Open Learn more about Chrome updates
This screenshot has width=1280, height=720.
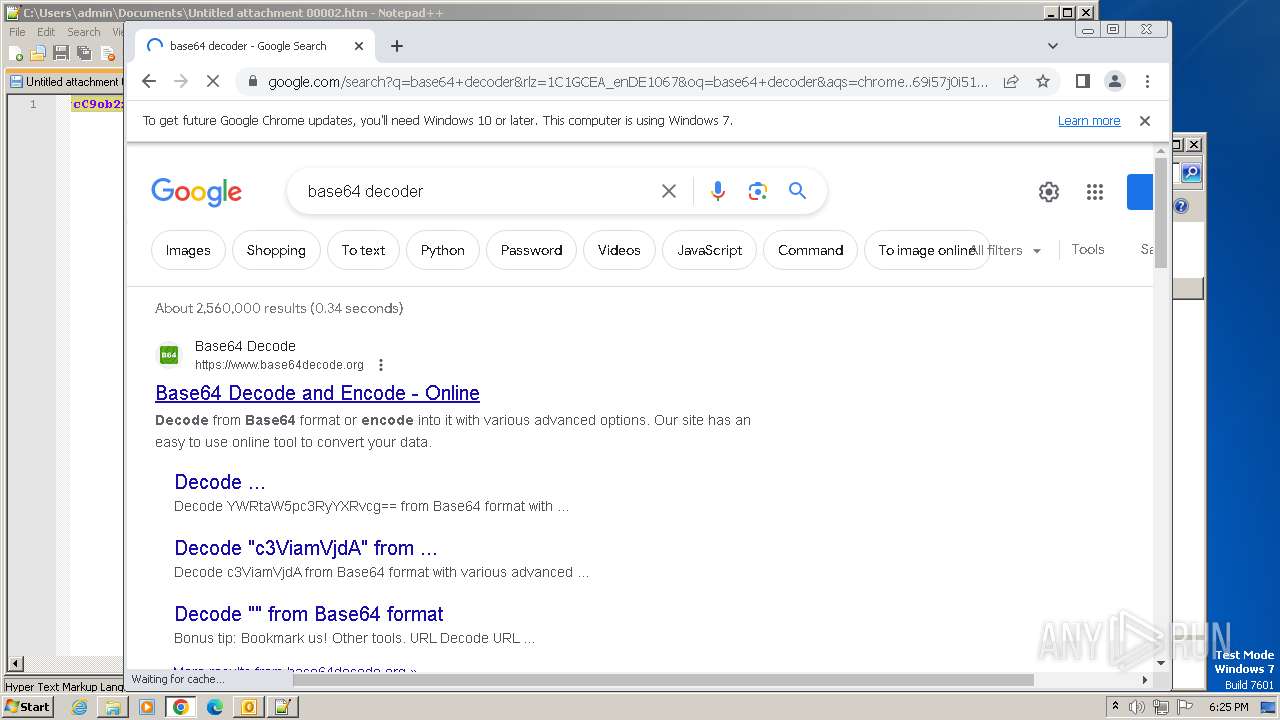(1089, 120)
